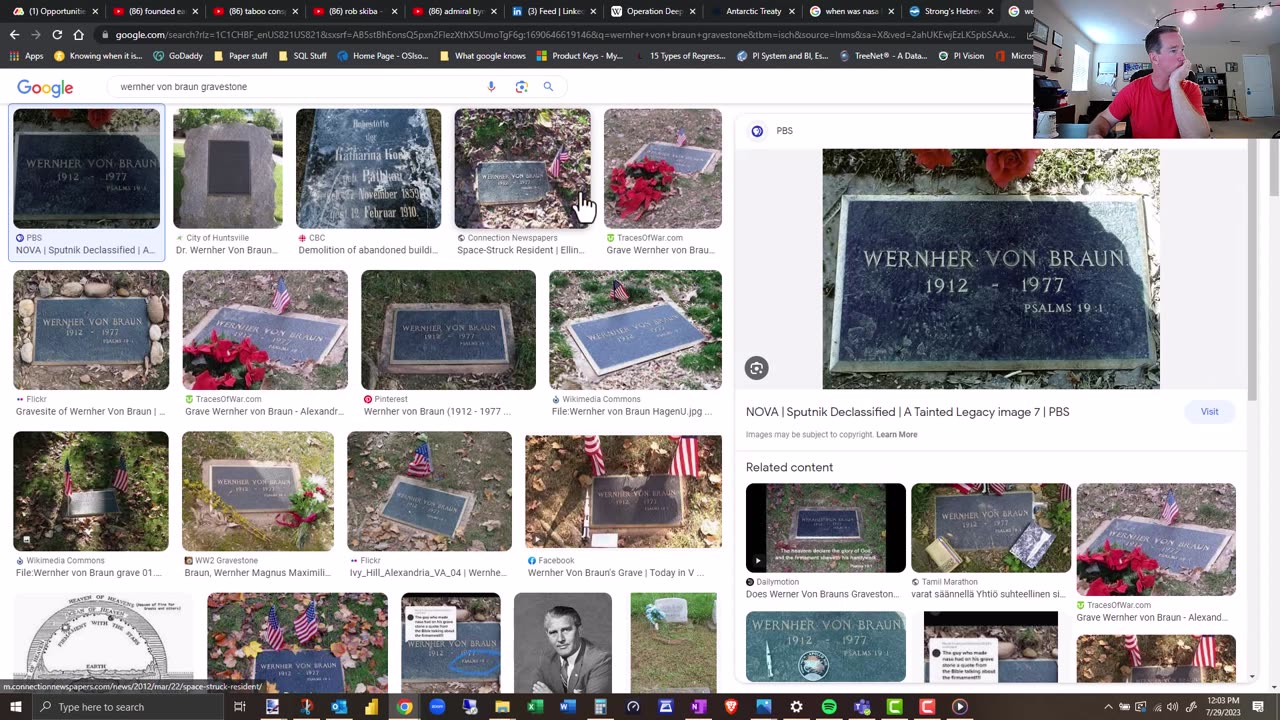The height and width of the screenshot is (720, 1280).
Task: Open File Explorer from the taskbar
Action: point(502,707)
